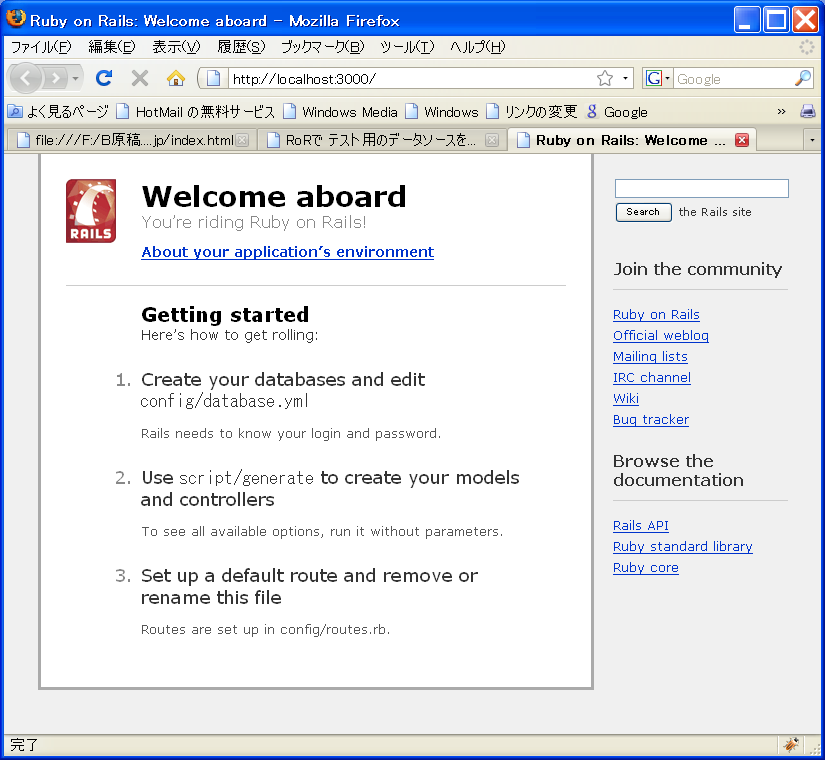Close the 'RoRで テスト用のデータソースを' tab

[492, 140]
